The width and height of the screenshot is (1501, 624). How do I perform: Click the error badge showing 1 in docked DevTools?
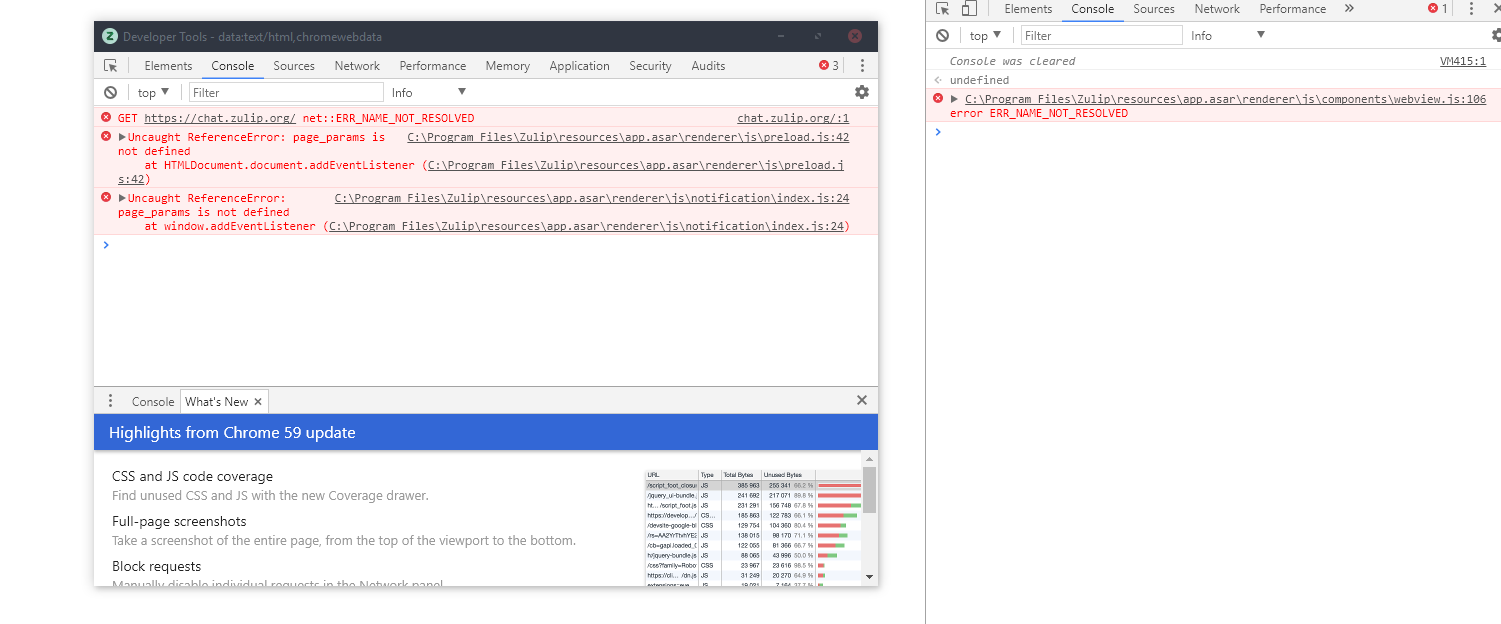[x=1438, y=9]
